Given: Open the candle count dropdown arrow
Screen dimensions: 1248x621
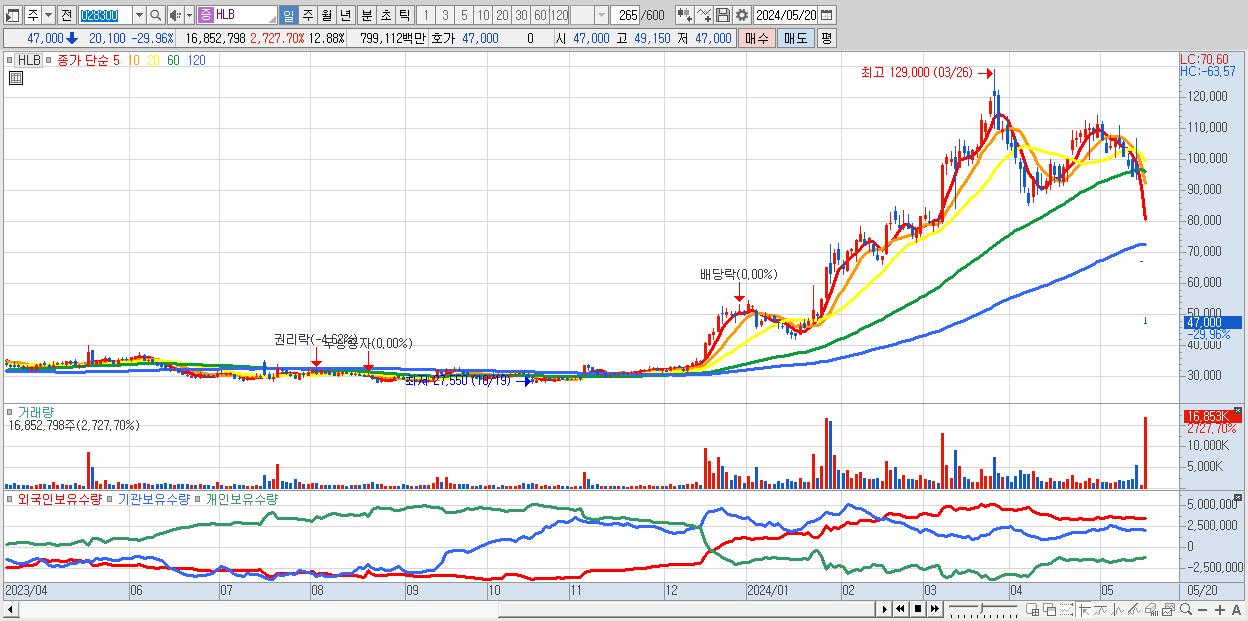Looking at the screenshot, I should [x=601, y=15].
